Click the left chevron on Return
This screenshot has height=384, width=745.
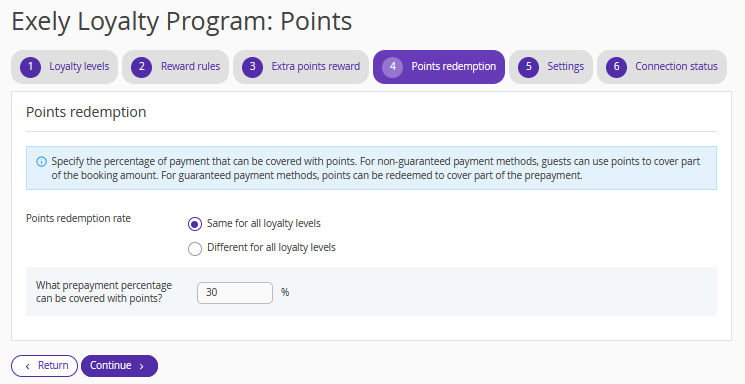pos(28,366)
